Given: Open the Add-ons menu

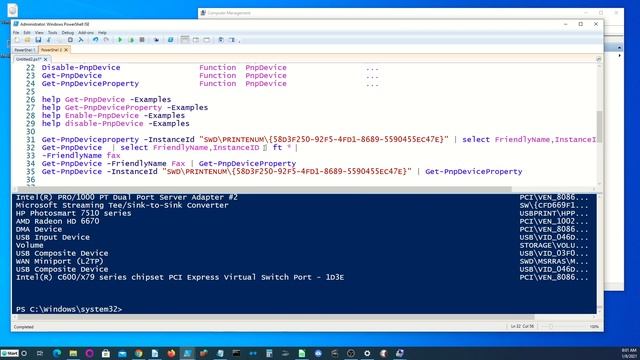Looking at the screenshot, I should point(86,33).
